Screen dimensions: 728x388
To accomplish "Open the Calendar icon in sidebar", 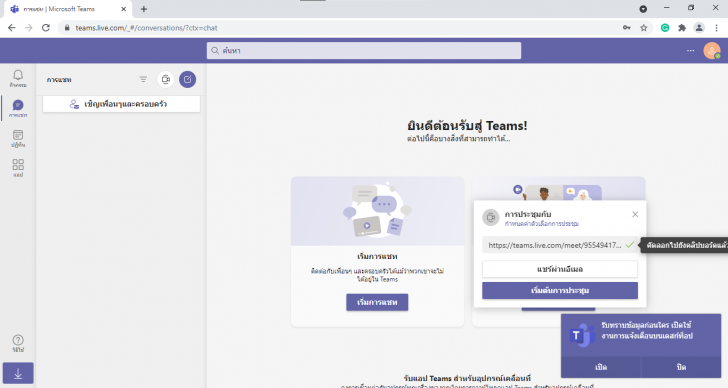I will click(18, 138).
